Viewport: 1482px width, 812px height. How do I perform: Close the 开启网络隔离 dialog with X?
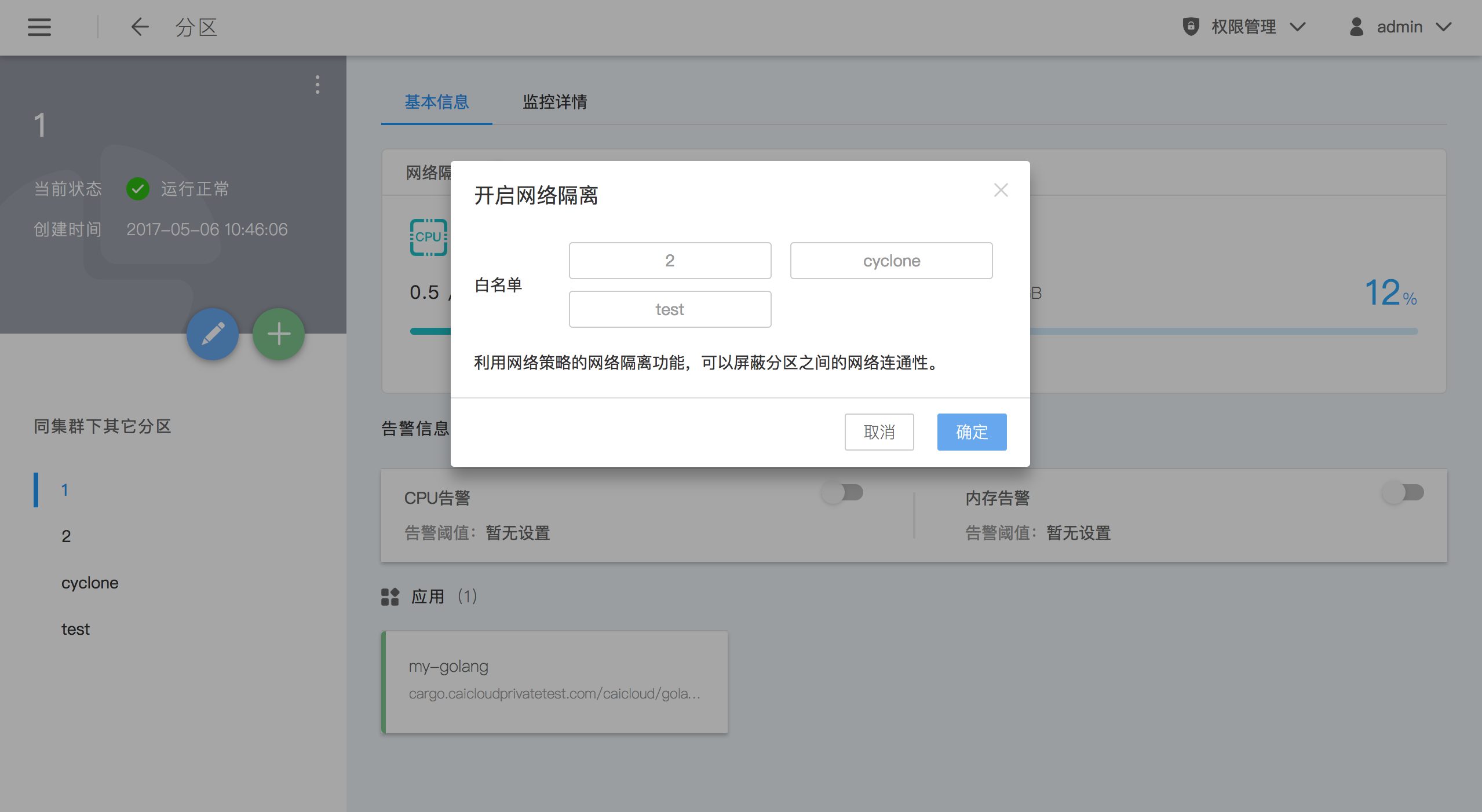pyautogui.click(x=1001, y=190)
